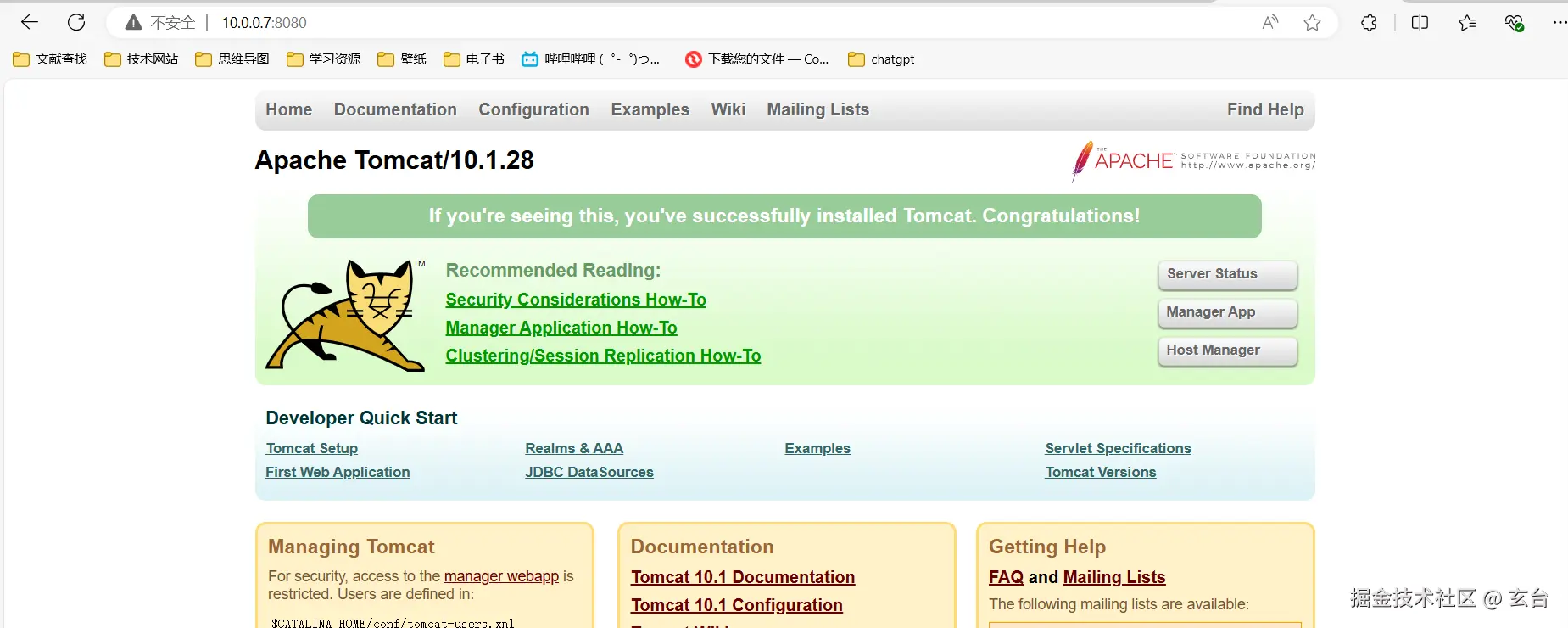Reload the page with the refresh icon
Image resolution: width=1568 pixels, height=628 pixels.
76,22
